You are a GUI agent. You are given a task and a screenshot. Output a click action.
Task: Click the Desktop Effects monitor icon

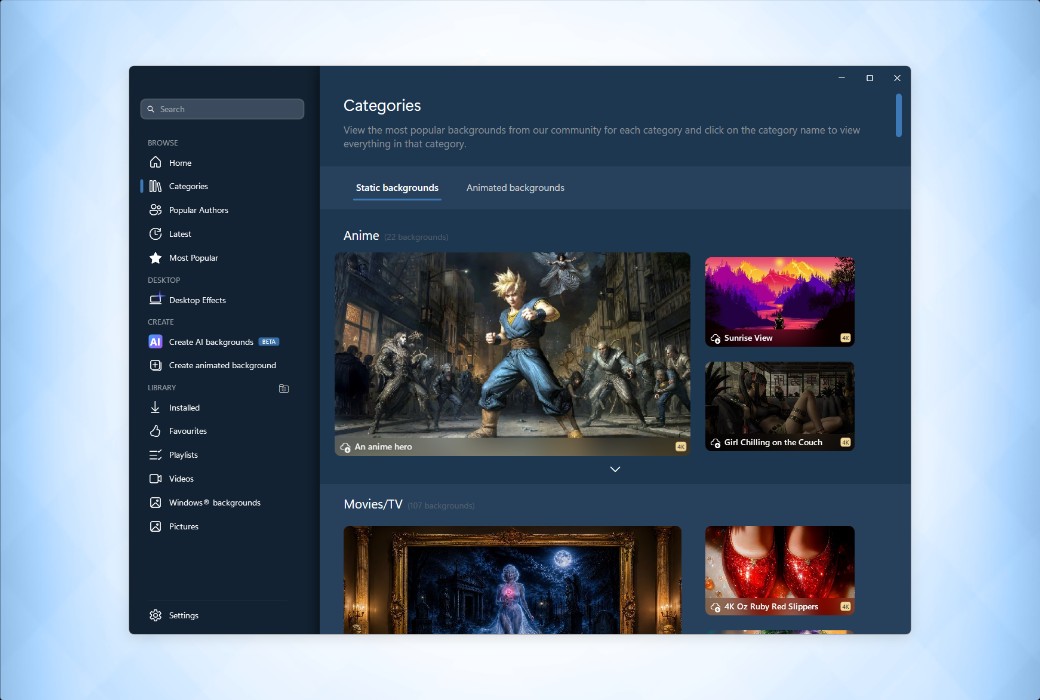pyautogui.click(x=155, y=299)
